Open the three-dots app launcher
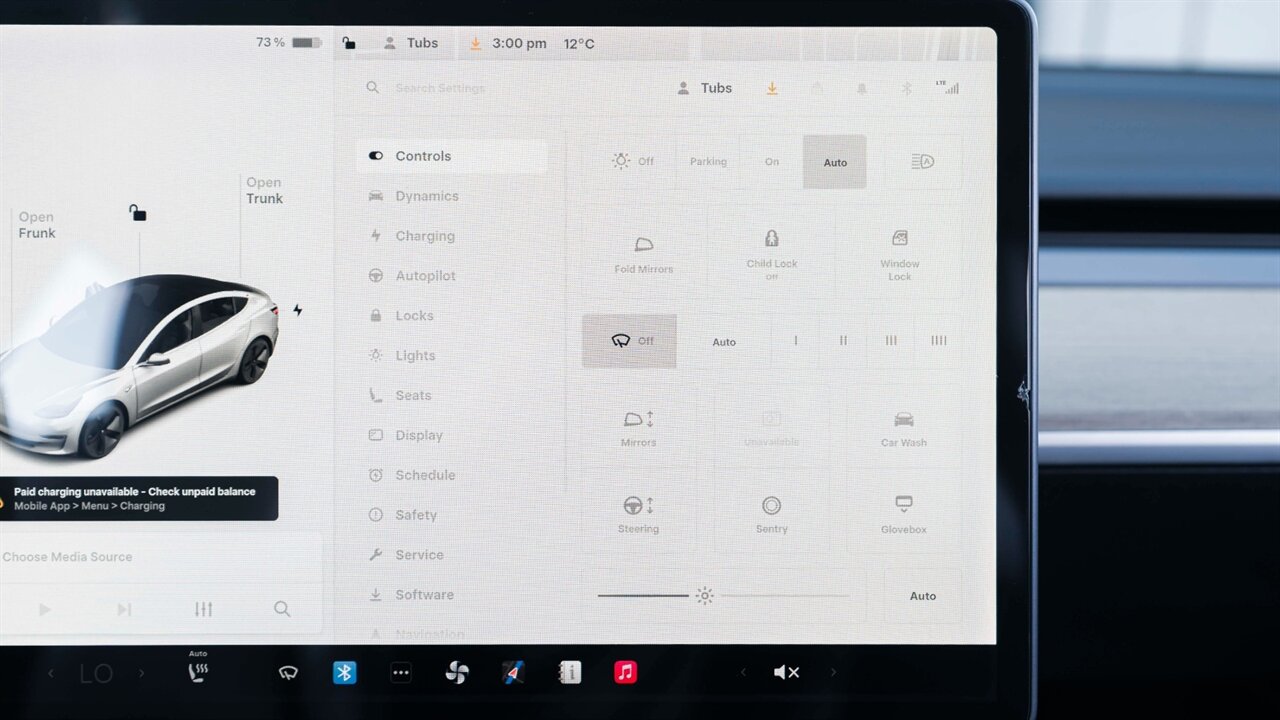This screenshot has width=1280, height=720. coord(401,673)
